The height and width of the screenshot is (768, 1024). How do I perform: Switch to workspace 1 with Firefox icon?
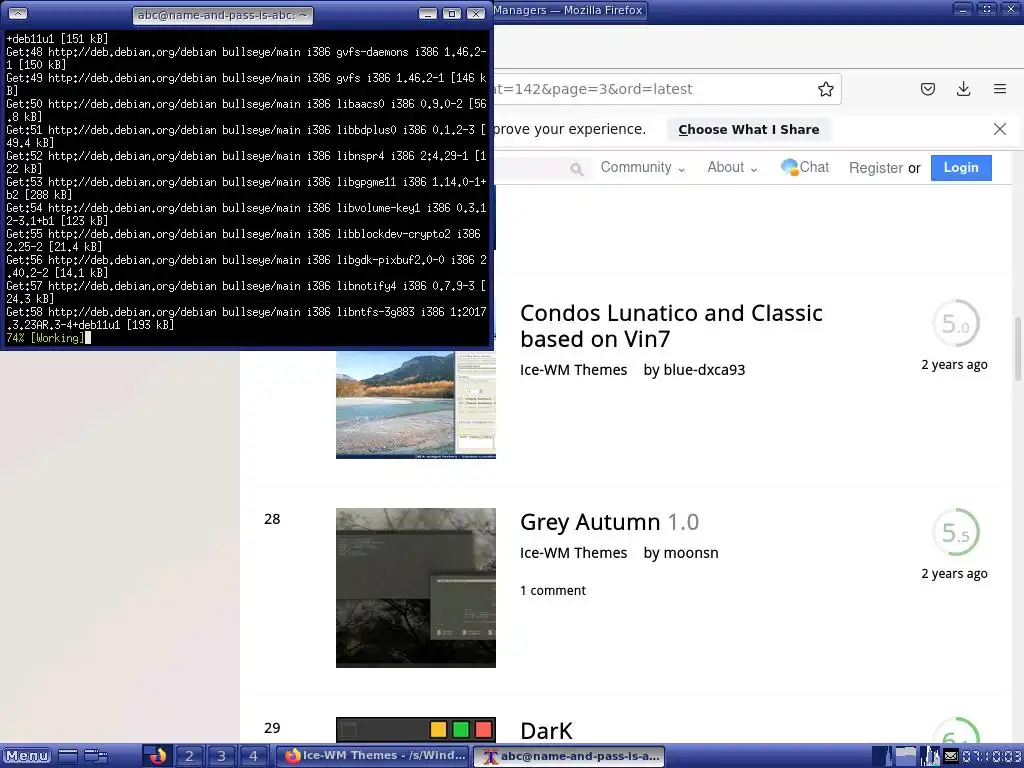click(157, 756)
